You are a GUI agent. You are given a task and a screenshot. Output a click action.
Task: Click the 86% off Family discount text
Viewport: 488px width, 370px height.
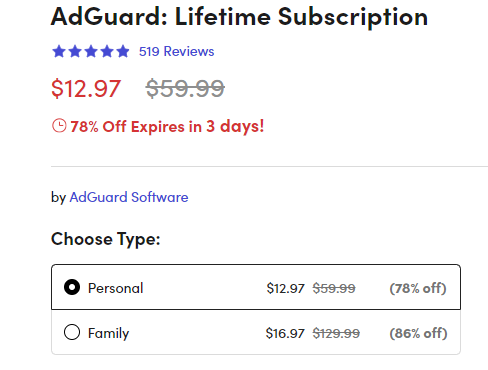418,333
